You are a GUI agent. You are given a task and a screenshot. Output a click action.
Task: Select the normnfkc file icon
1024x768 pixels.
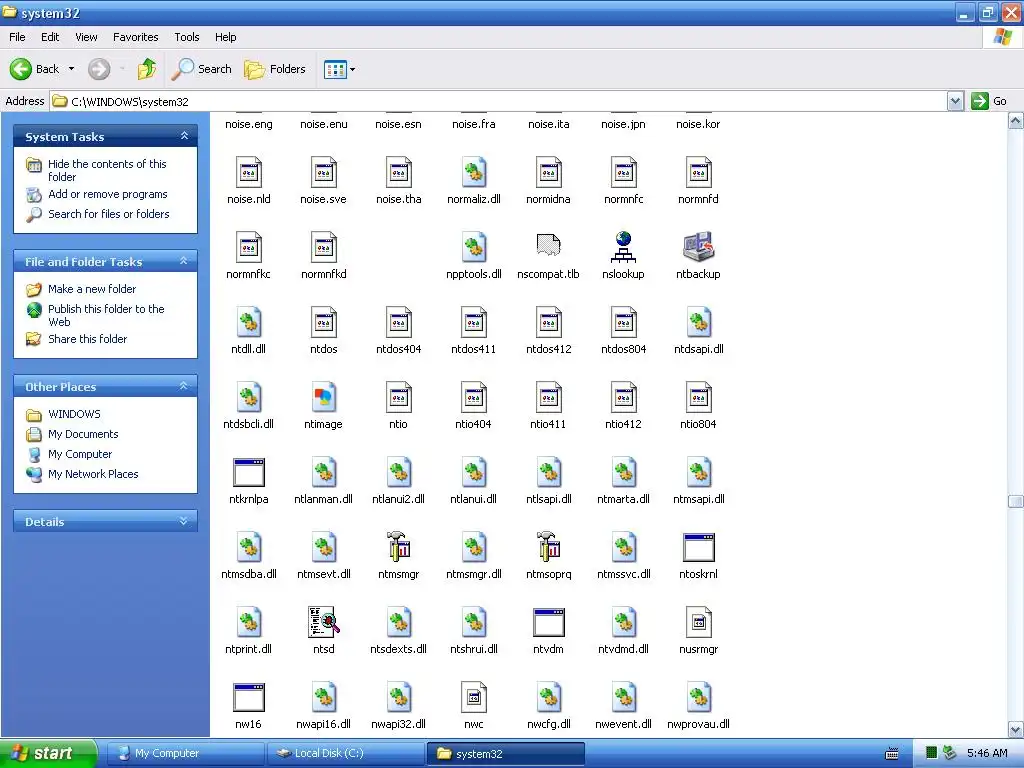pyautogui.click(x=248, y=247)
